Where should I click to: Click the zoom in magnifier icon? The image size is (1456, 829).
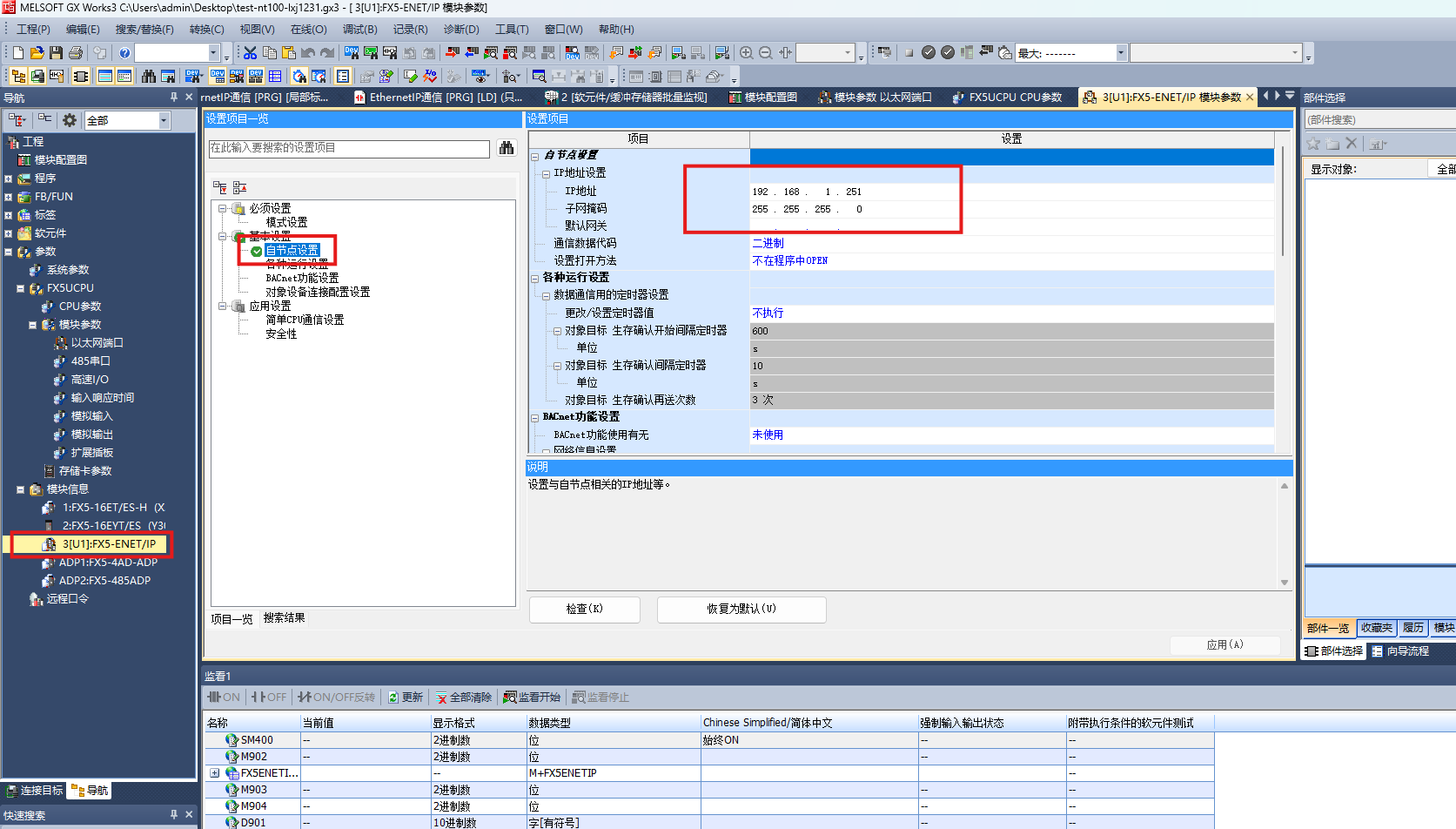tap(746, 53)
